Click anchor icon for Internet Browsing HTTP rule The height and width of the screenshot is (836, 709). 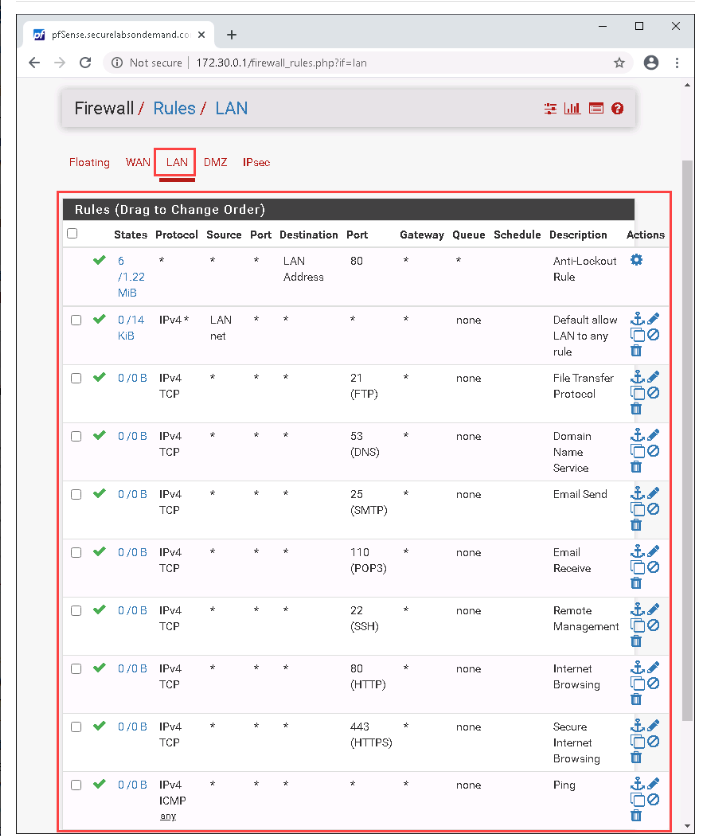(638, 668)
